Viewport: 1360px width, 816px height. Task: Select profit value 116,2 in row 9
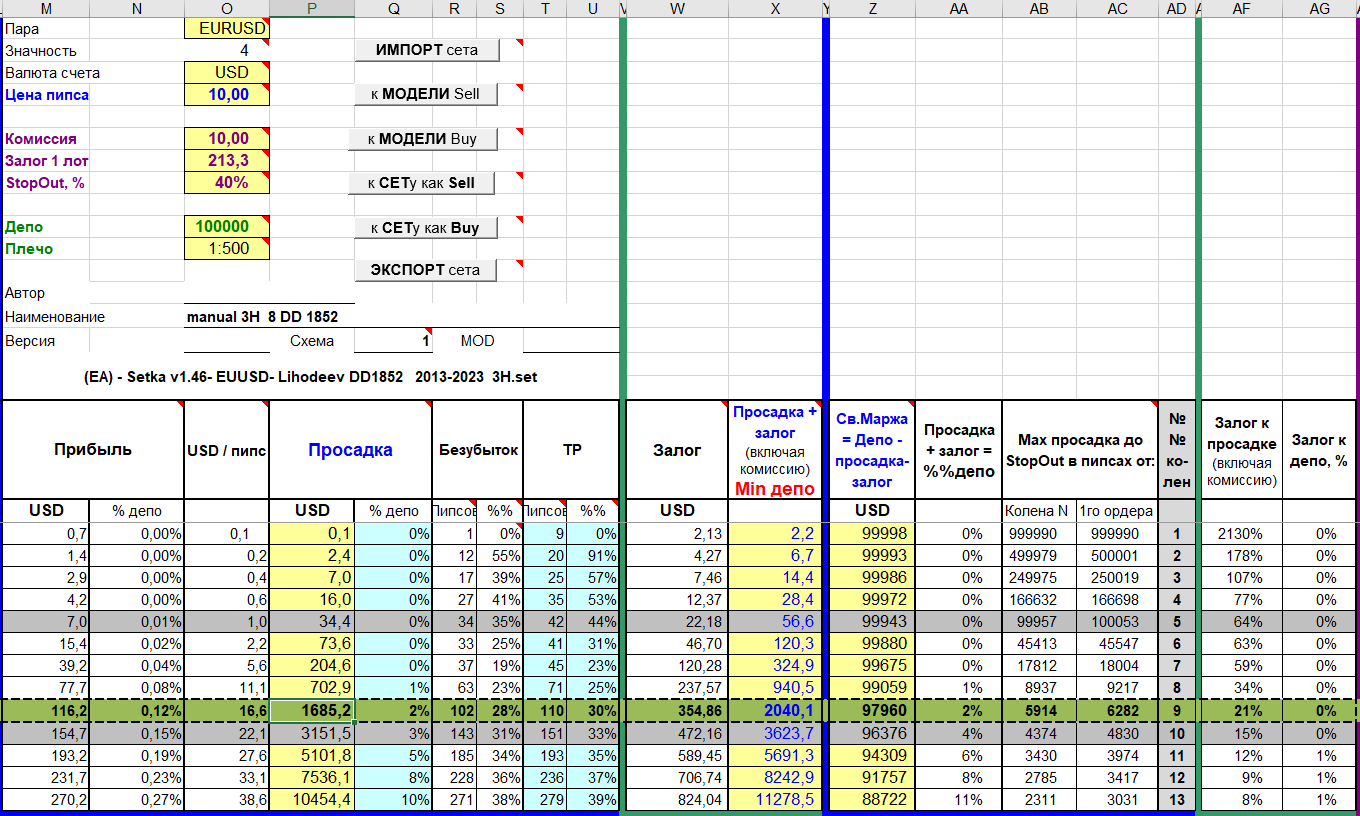[x=46, y=710]
